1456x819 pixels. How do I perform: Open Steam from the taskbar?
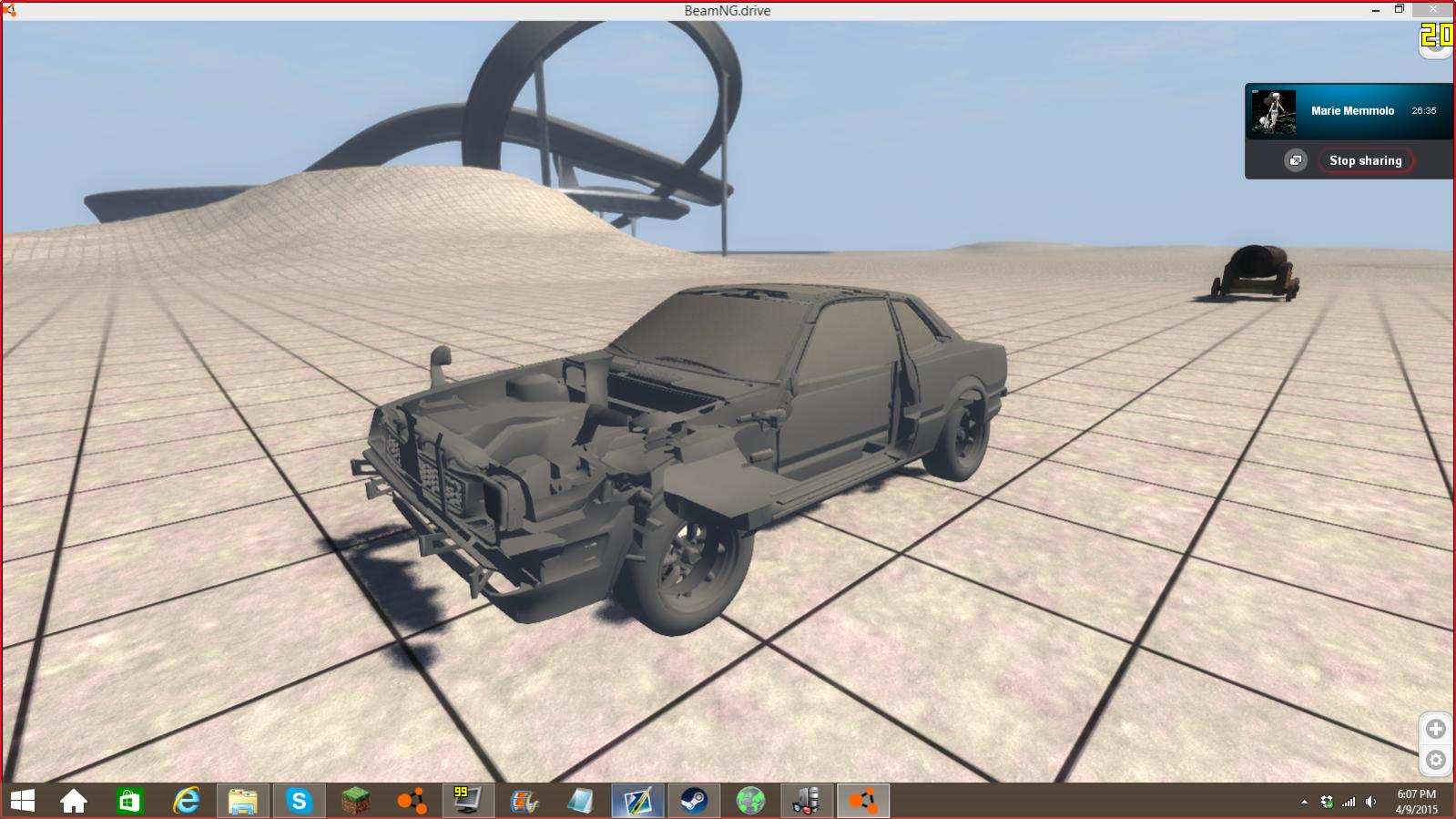(x=694, y=801)
